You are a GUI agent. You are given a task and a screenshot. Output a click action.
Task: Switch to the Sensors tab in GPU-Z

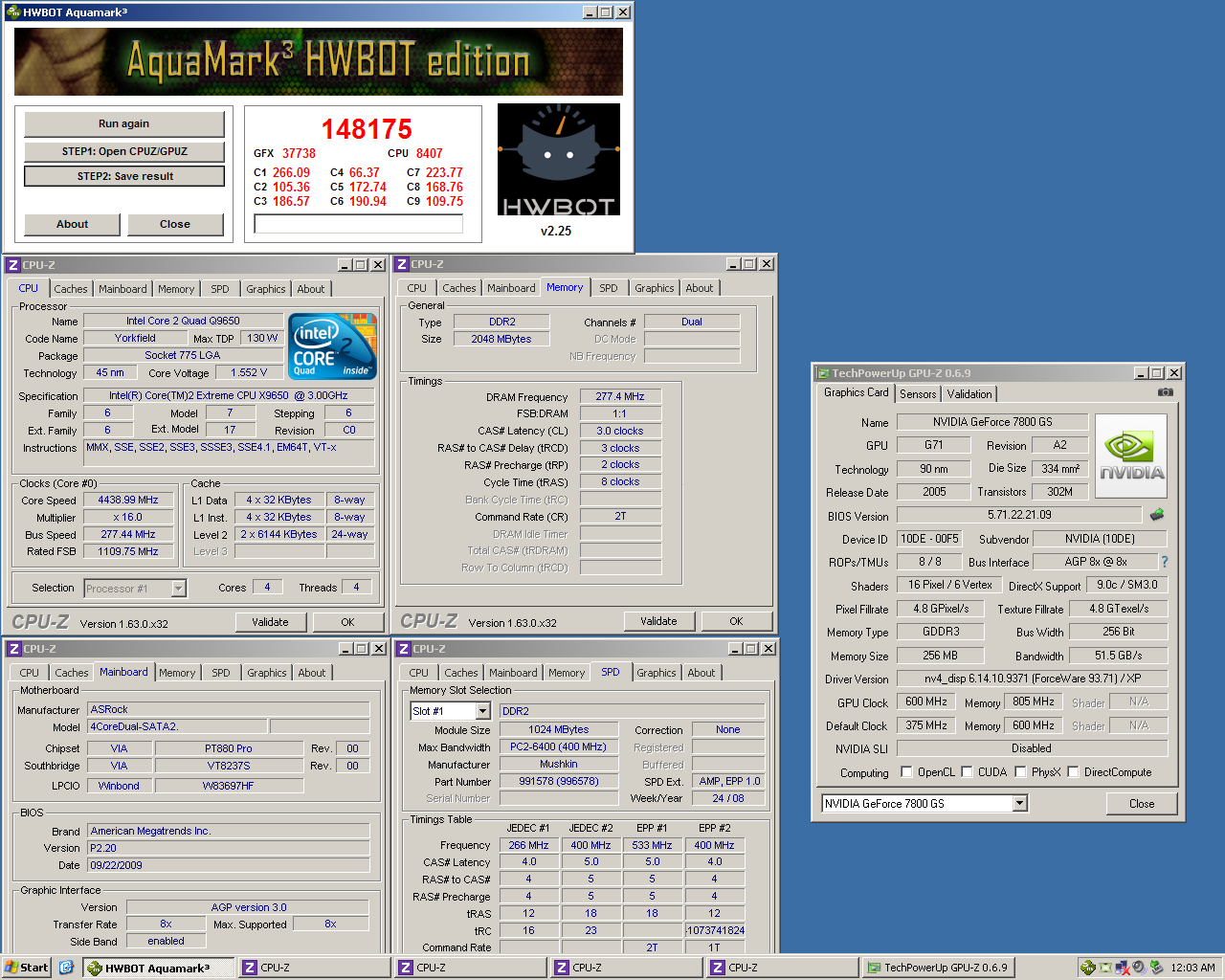(x=918, y=394)
